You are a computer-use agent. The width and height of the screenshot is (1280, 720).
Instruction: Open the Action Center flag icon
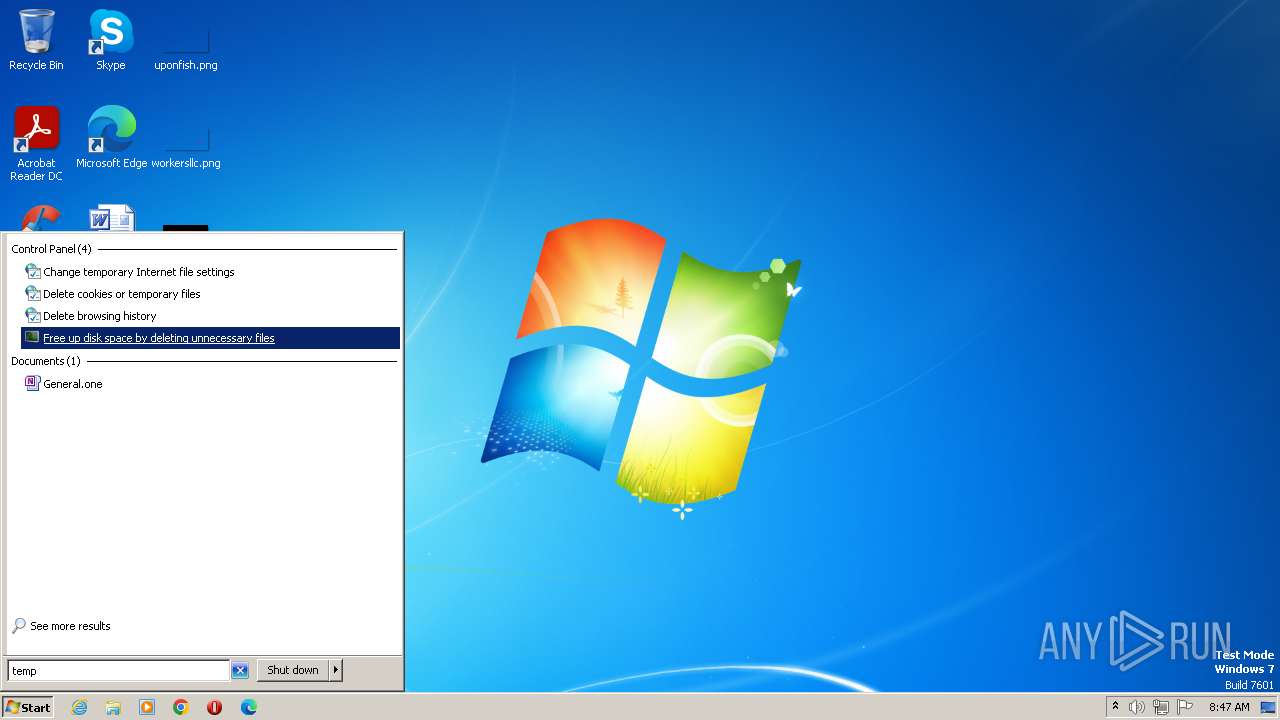tap(1185, 707)
